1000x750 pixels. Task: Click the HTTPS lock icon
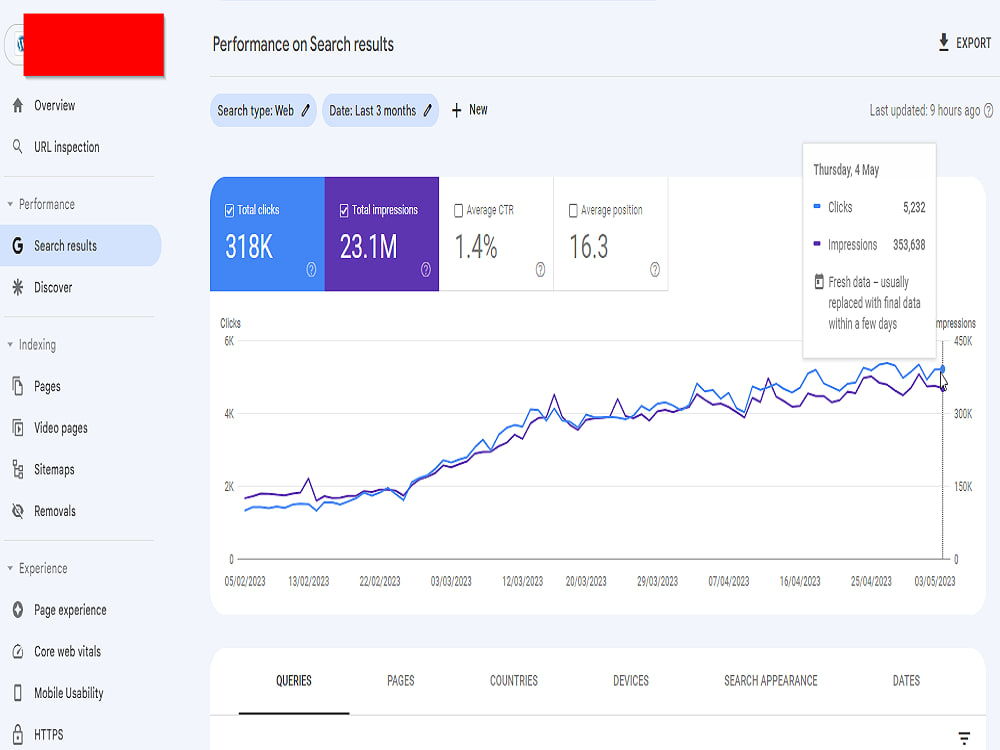pyautogui.click(x=18, y=734)
